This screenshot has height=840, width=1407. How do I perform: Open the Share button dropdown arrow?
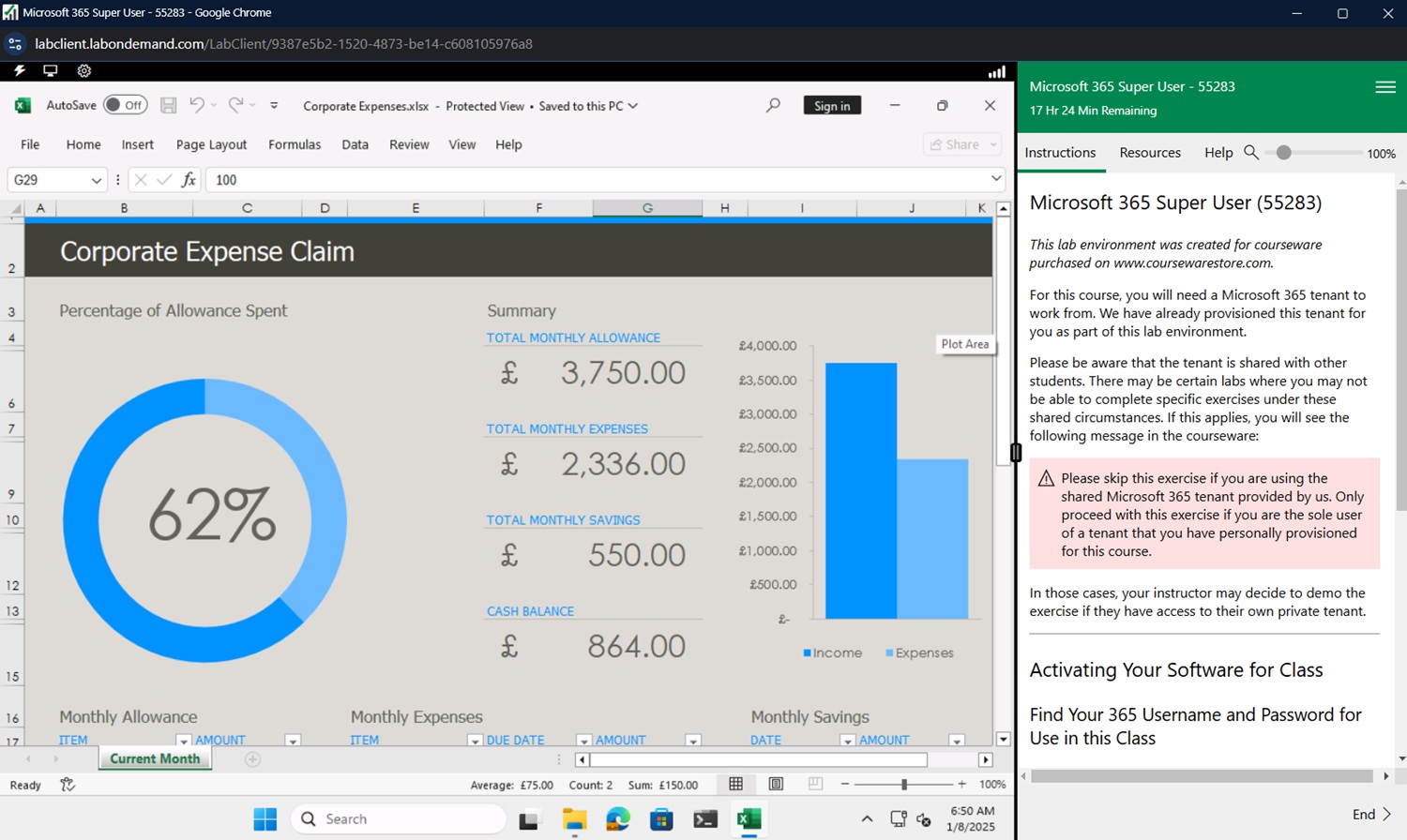pyautogui.click(x=993, y=144)
